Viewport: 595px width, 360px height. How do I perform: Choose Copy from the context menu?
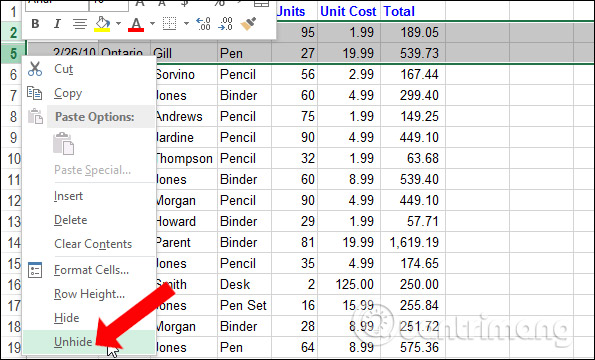click(89, 93)
